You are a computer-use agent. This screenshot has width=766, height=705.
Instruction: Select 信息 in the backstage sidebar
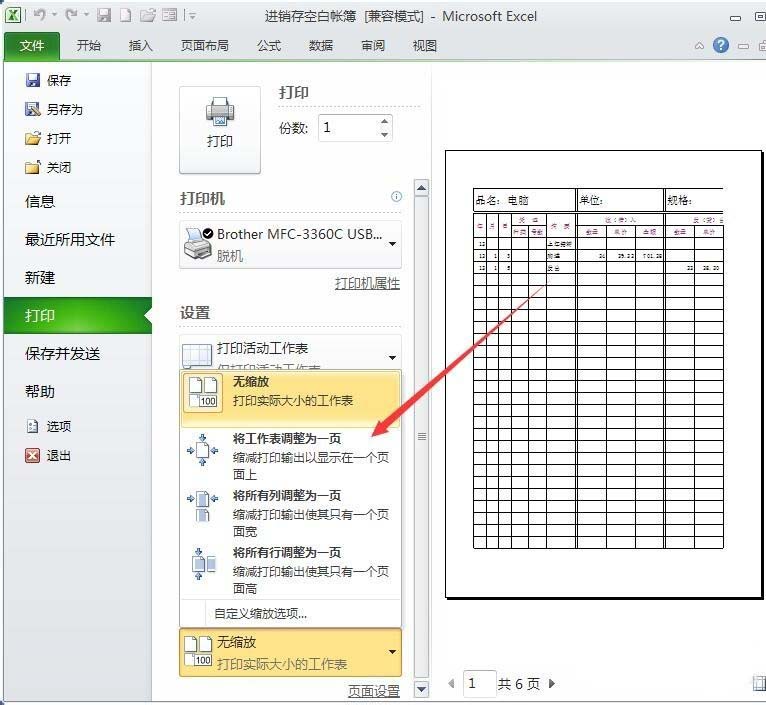pyautogui.click(x=40, y=201)
